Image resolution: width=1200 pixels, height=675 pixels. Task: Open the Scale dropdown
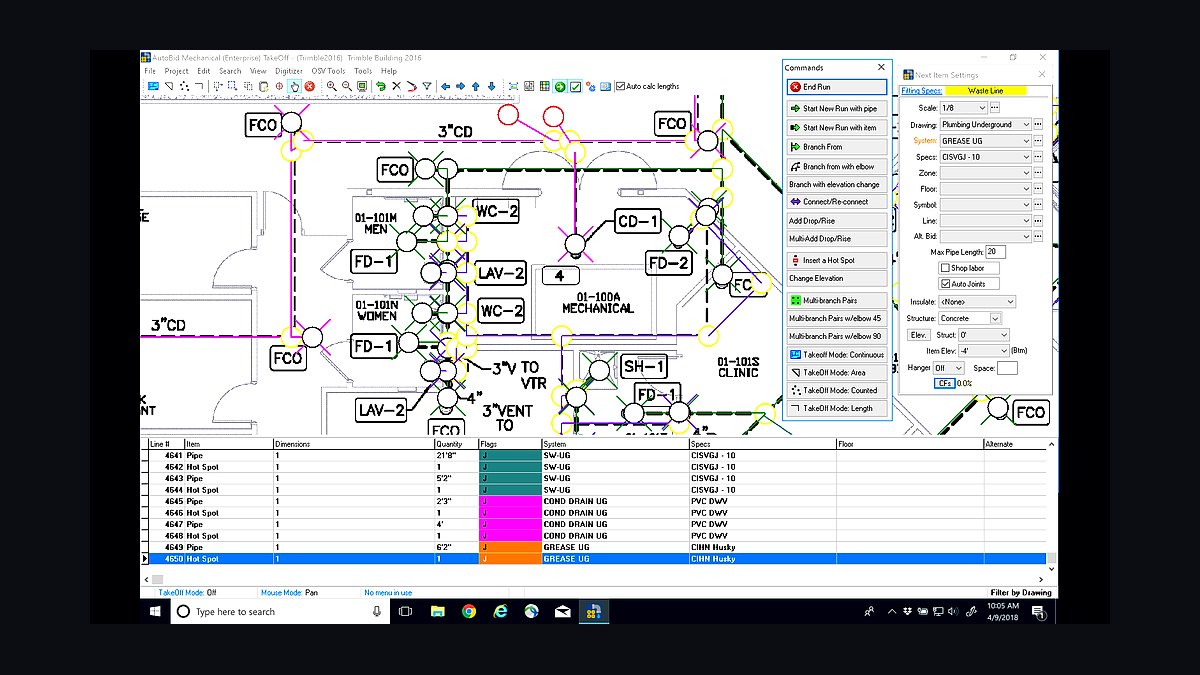(964, 108)
